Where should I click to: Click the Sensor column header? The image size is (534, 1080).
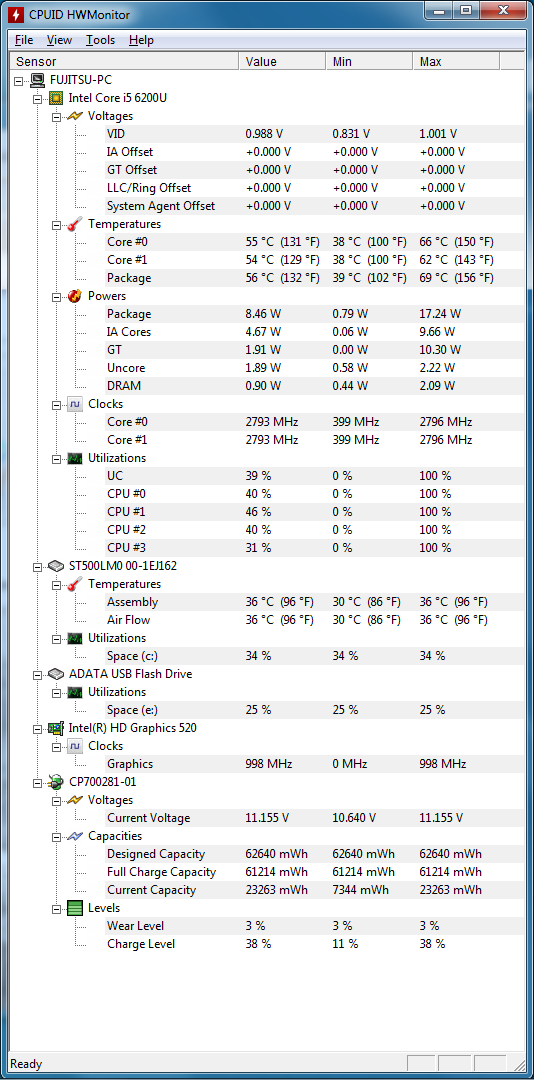click(125, 61)
